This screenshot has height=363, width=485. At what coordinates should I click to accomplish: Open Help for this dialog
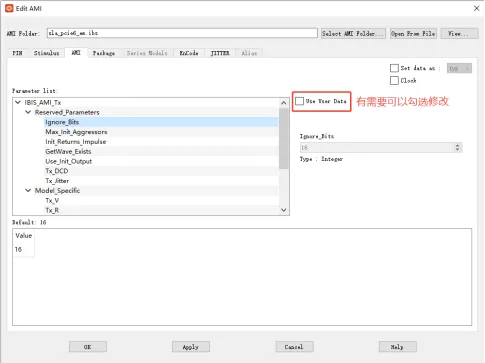tap(398, 347)
